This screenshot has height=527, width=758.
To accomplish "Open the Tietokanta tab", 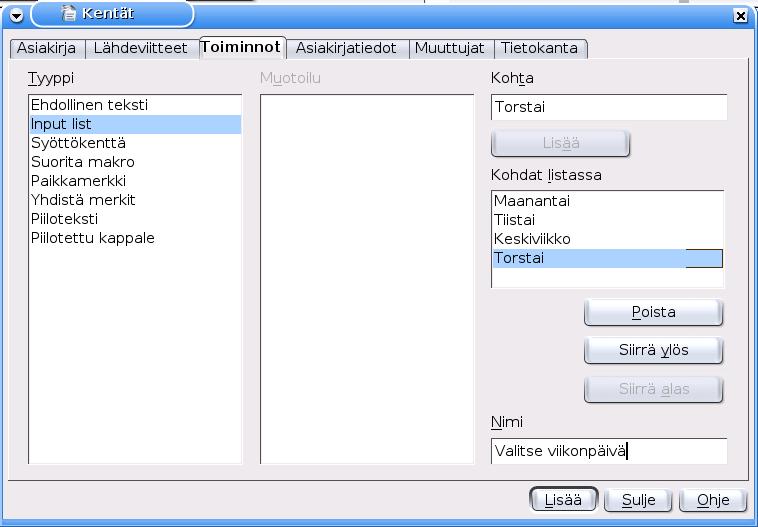I will tap(539, 48).
